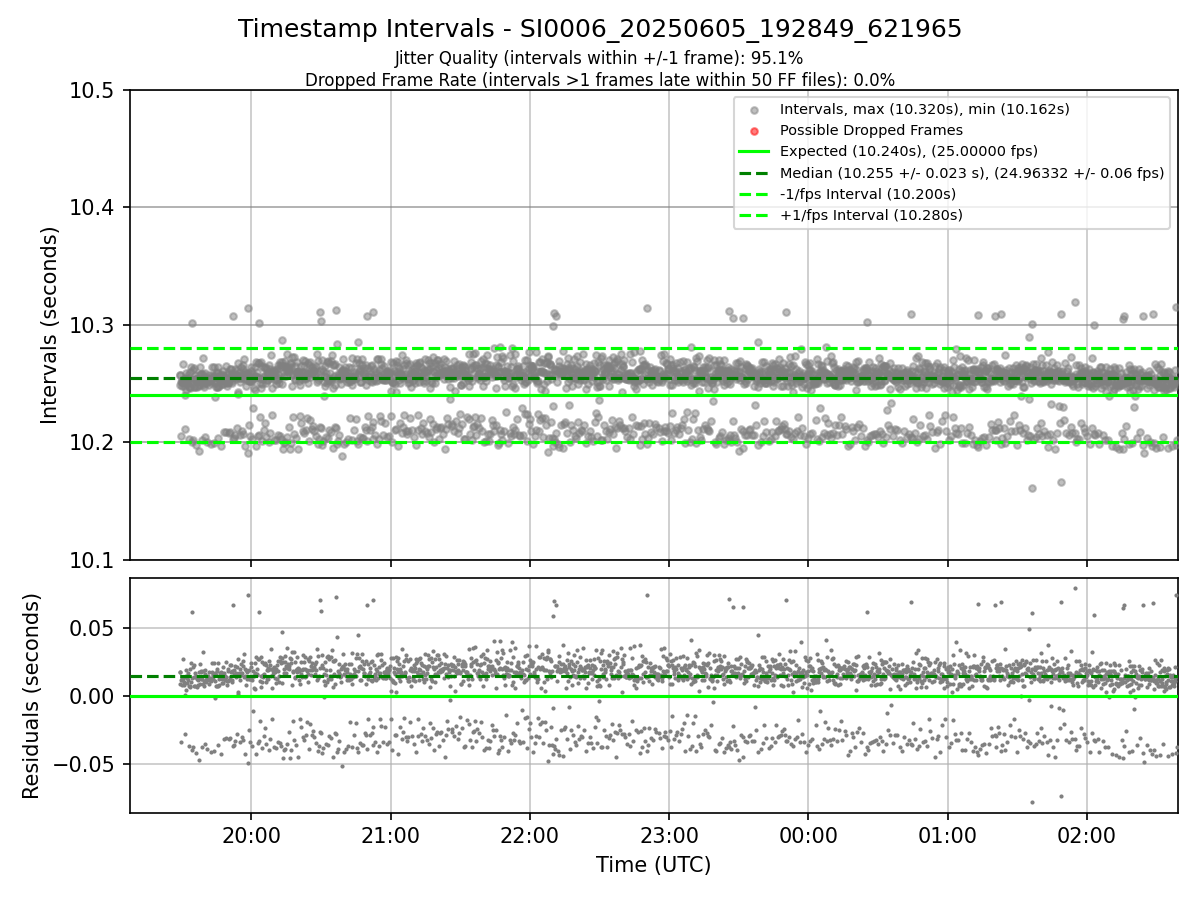The image size is (1200, 900).
Task: Click legend entry 'Median (10.255 +/- 0.023 s)'
Action: tap(972, 173)
